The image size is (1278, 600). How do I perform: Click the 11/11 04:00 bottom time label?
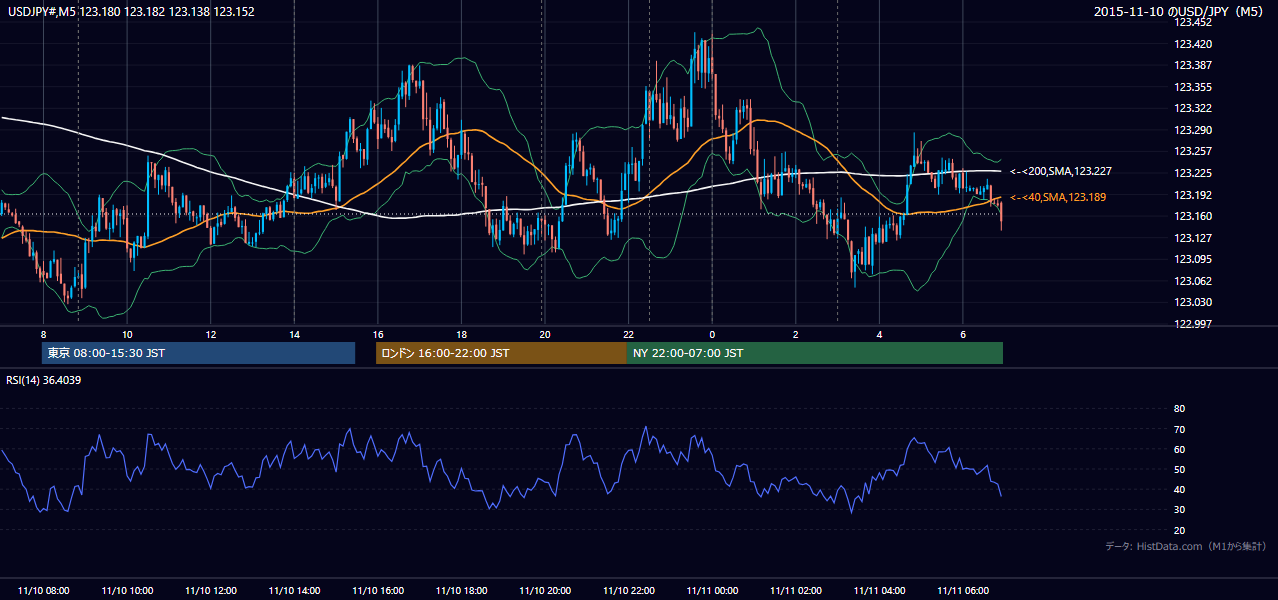879,591
